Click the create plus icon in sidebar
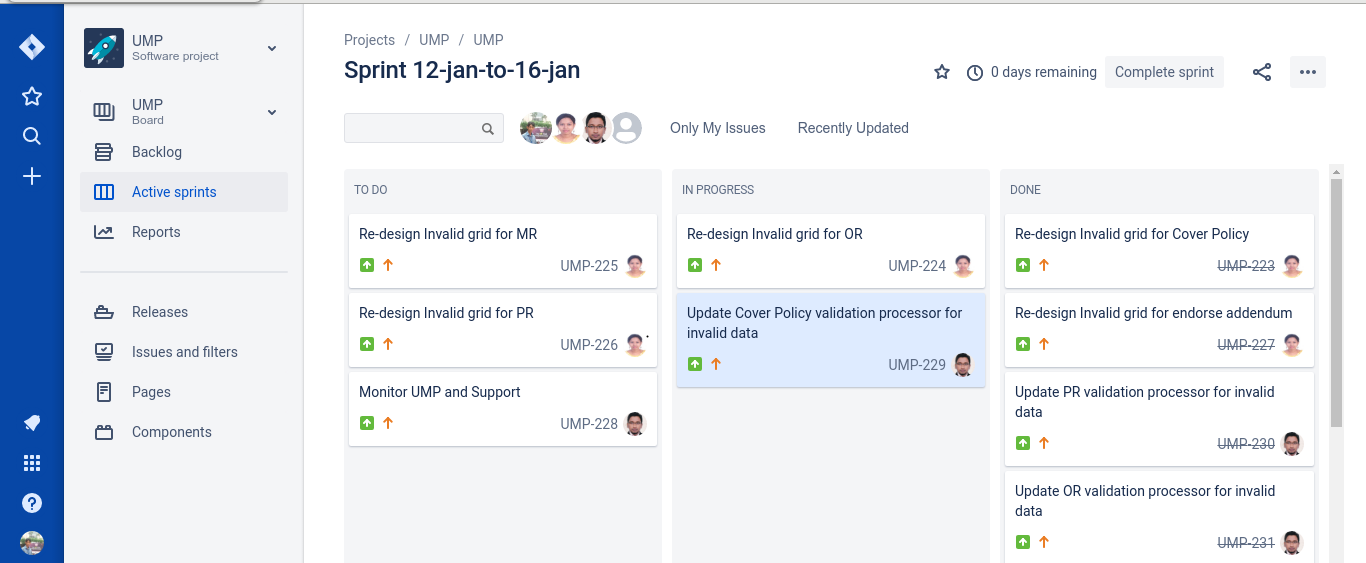The image size is (1366, 563). (x=32, y=176)
